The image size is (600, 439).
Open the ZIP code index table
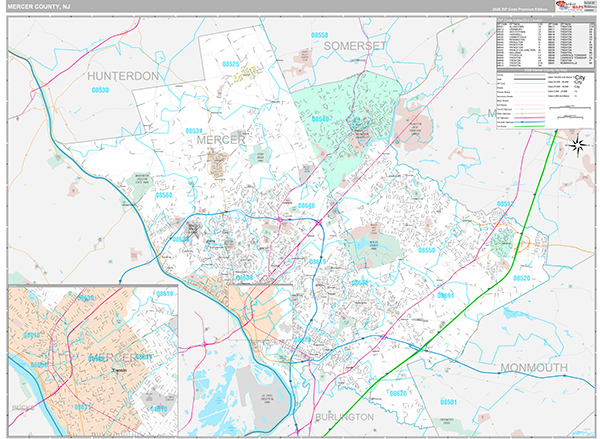pos(538,45)
